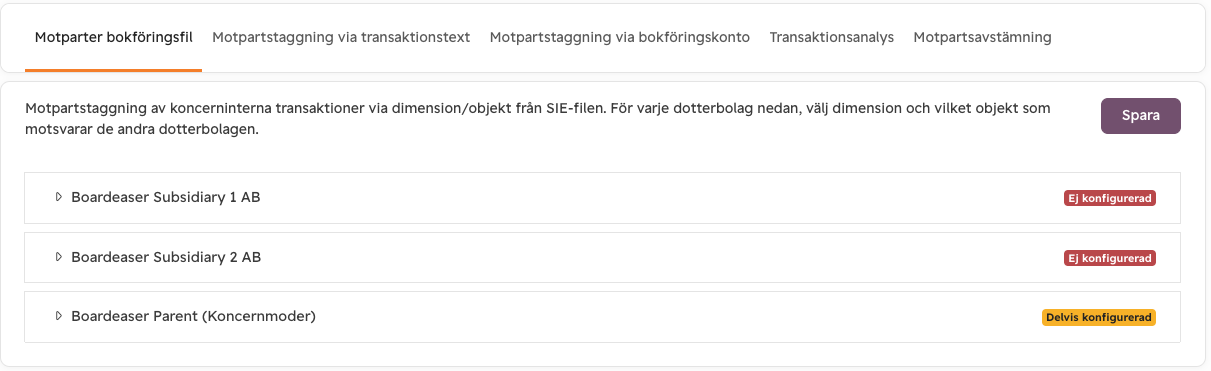Click empty area in Boardeaser Parent panel
The height and width of the screenshot is (371, 1211).
[x=680, y=317]
